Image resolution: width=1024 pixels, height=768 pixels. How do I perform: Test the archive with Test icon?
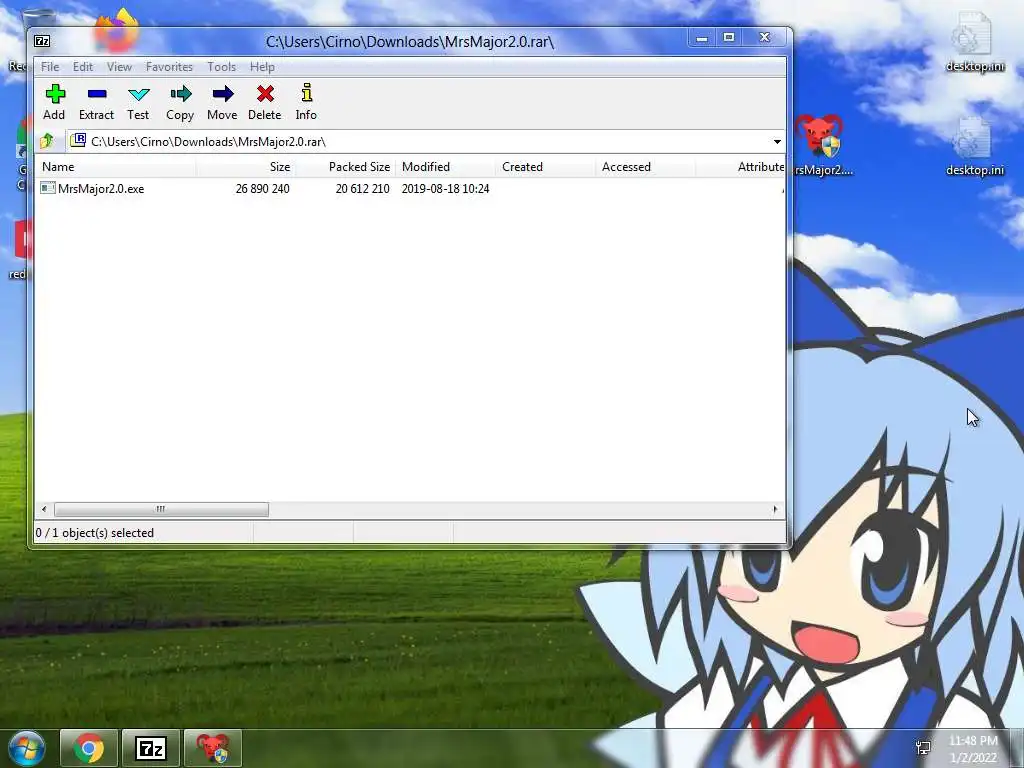click(138, 102)
